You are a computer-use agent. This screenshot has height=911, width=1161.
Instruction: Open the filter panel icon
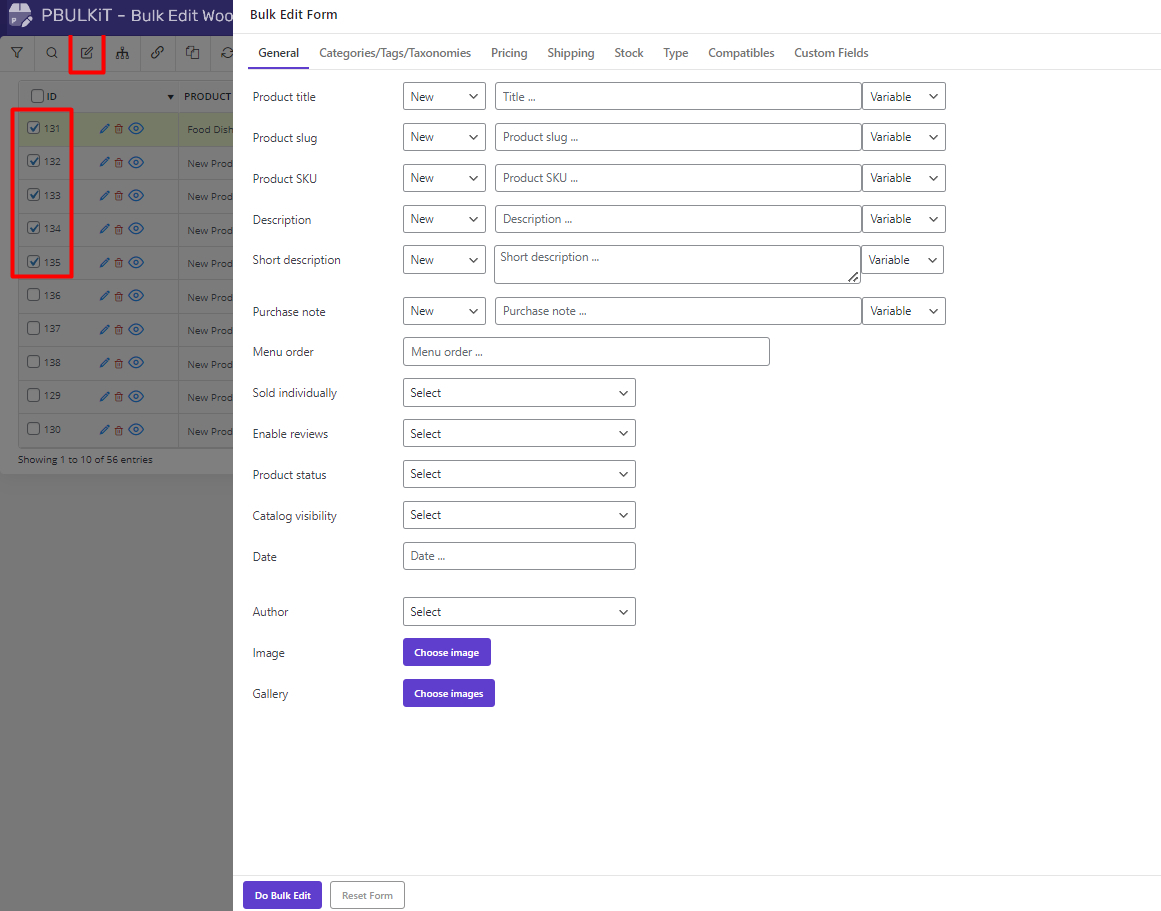(x=17, y=53)
